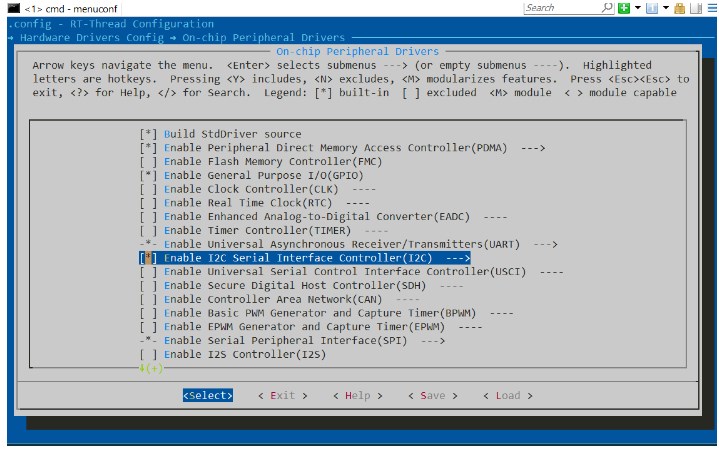Select Enable Universal Asynchronous Receiver/Transmitters(UART) entry
Viewport: 719px width, 450px height.
click(342, 244)
